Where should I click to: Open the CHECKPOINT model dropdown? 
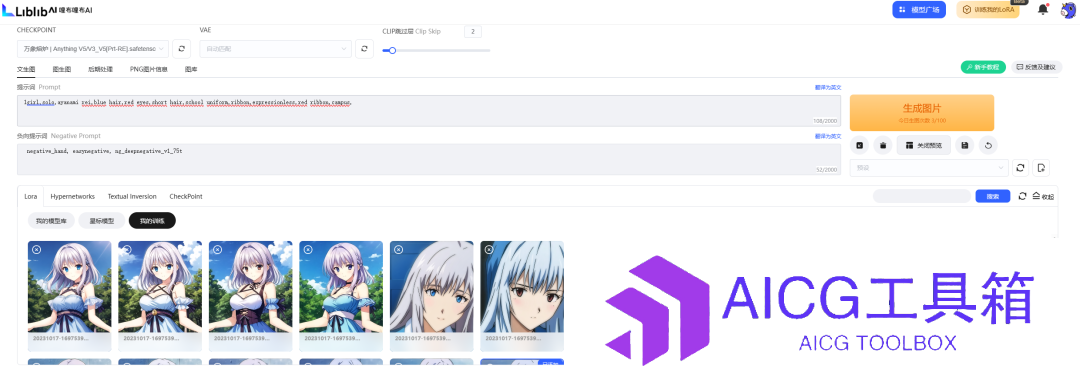point(92,49)
